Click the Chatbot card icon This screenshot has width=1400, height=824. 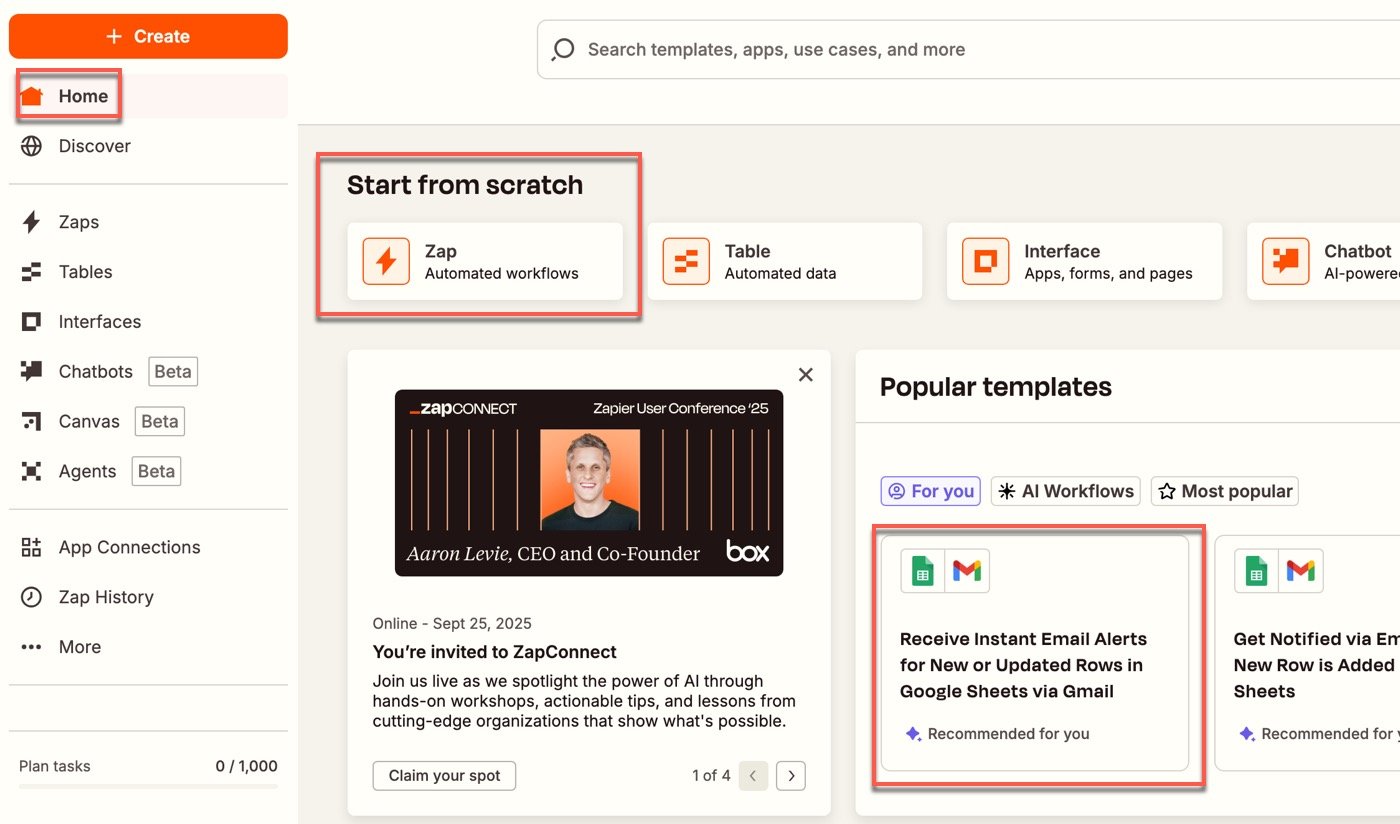(1286, 261)
